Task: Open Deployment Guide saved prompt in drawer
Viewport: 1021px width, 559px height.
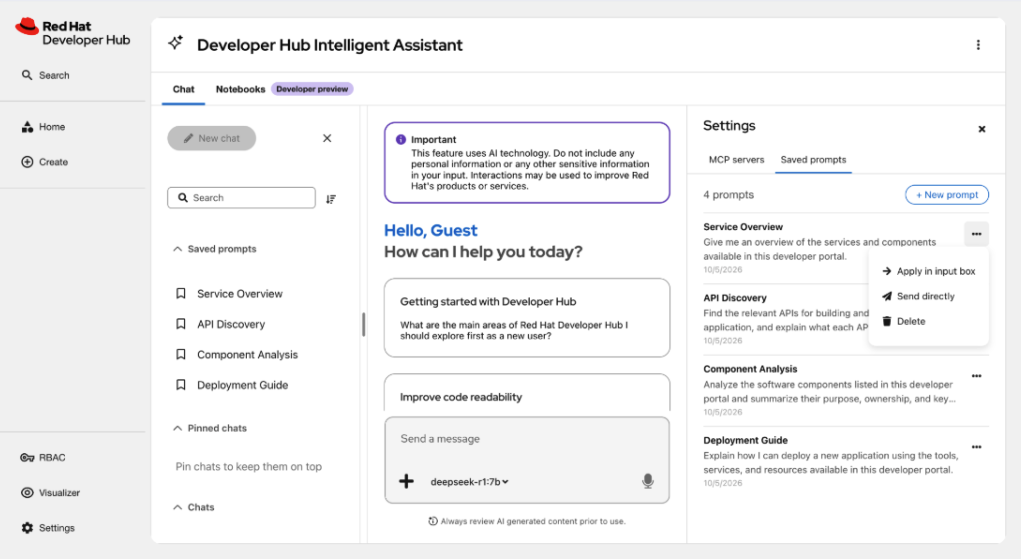Action: (x=242, y=385)
